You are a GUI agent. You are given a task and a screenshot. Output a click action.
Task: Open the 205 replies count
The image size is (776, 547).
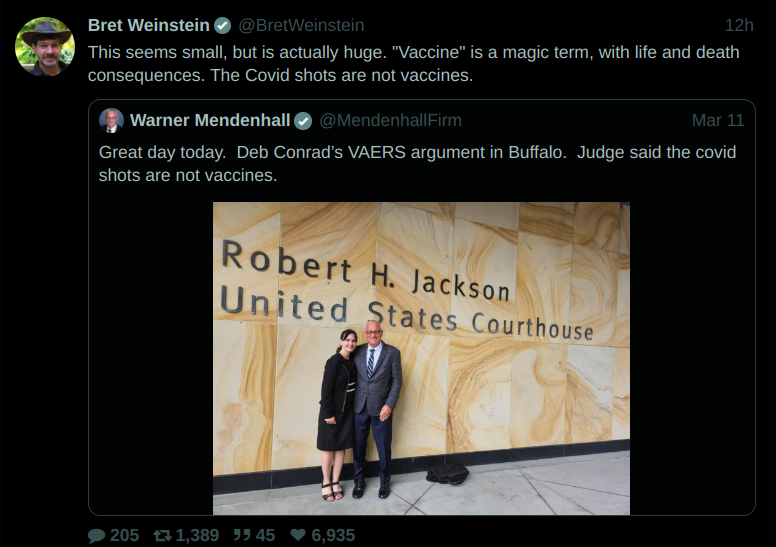pos(124,535)
